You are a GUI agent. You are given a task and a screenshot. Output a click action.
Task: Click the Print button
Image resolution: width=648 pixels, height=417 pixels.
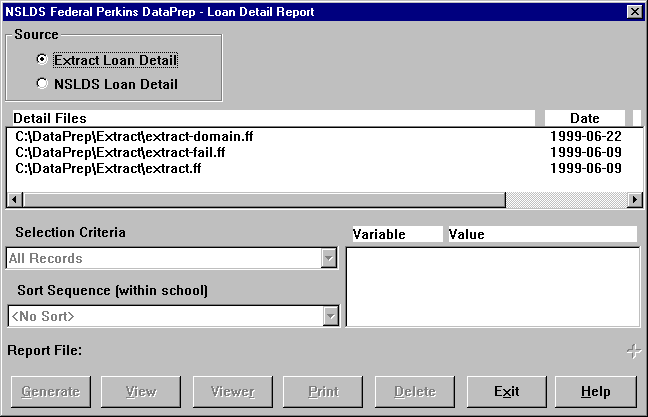point(323,391)
